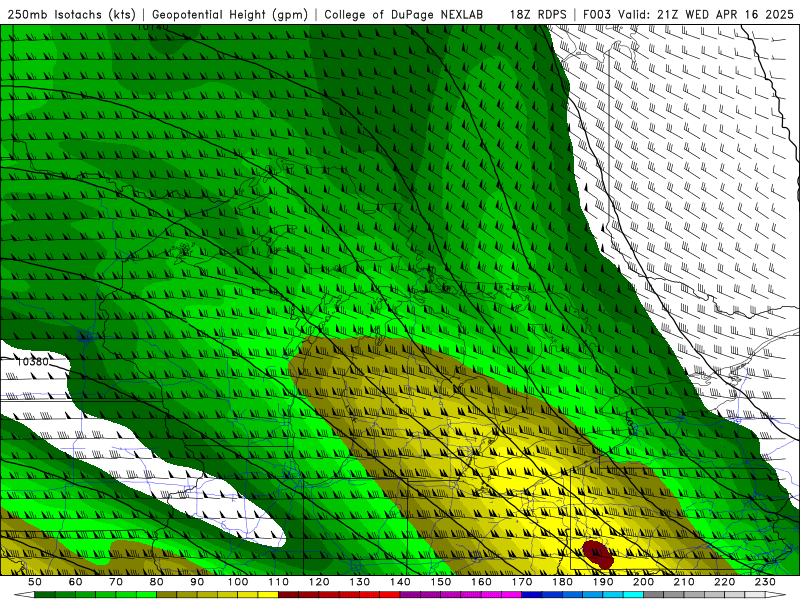
Task: Click the 60 label on the color scale
Action: point(75,582)
